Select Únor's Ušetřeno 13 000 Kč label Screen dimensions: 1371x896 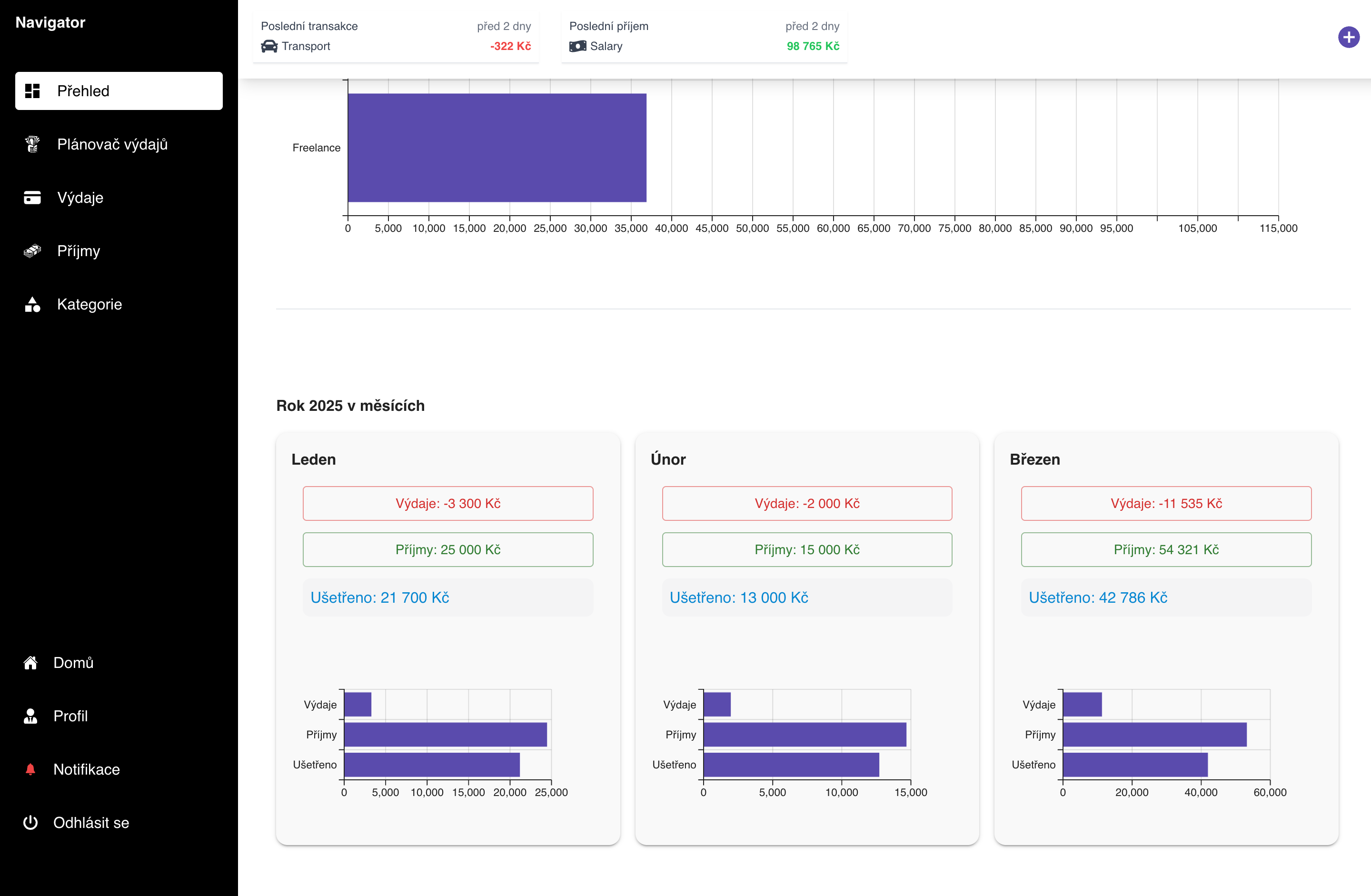click(x=738, y=597)
